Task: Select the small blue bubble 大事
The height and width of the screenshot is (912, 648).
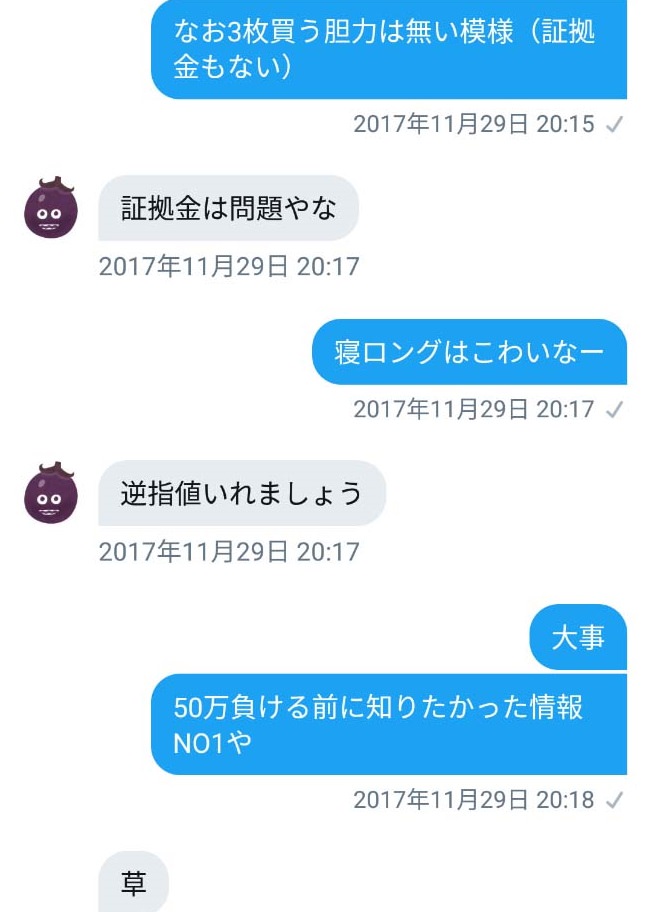Action: pyautogui.click(x=578, y=637)
